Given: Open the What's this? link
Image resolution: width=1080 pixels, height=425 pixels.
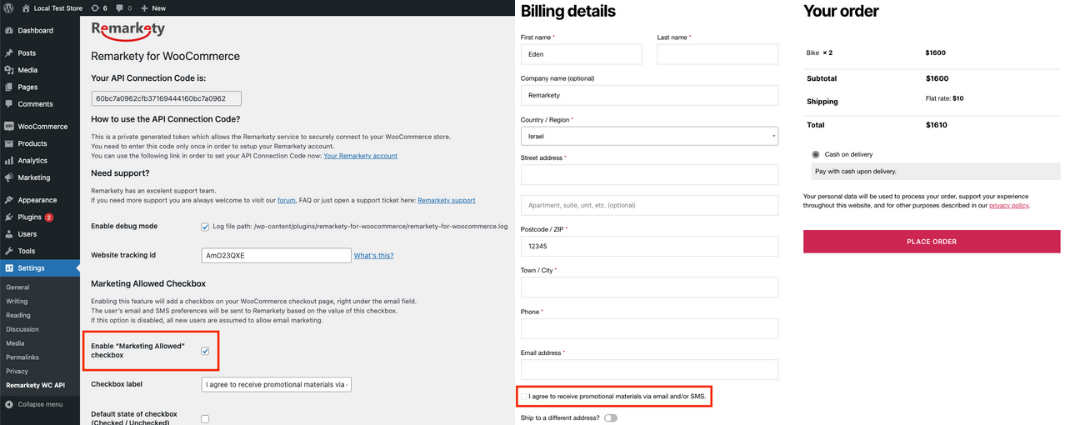Looking at the screenshot, I should [374, 255].
